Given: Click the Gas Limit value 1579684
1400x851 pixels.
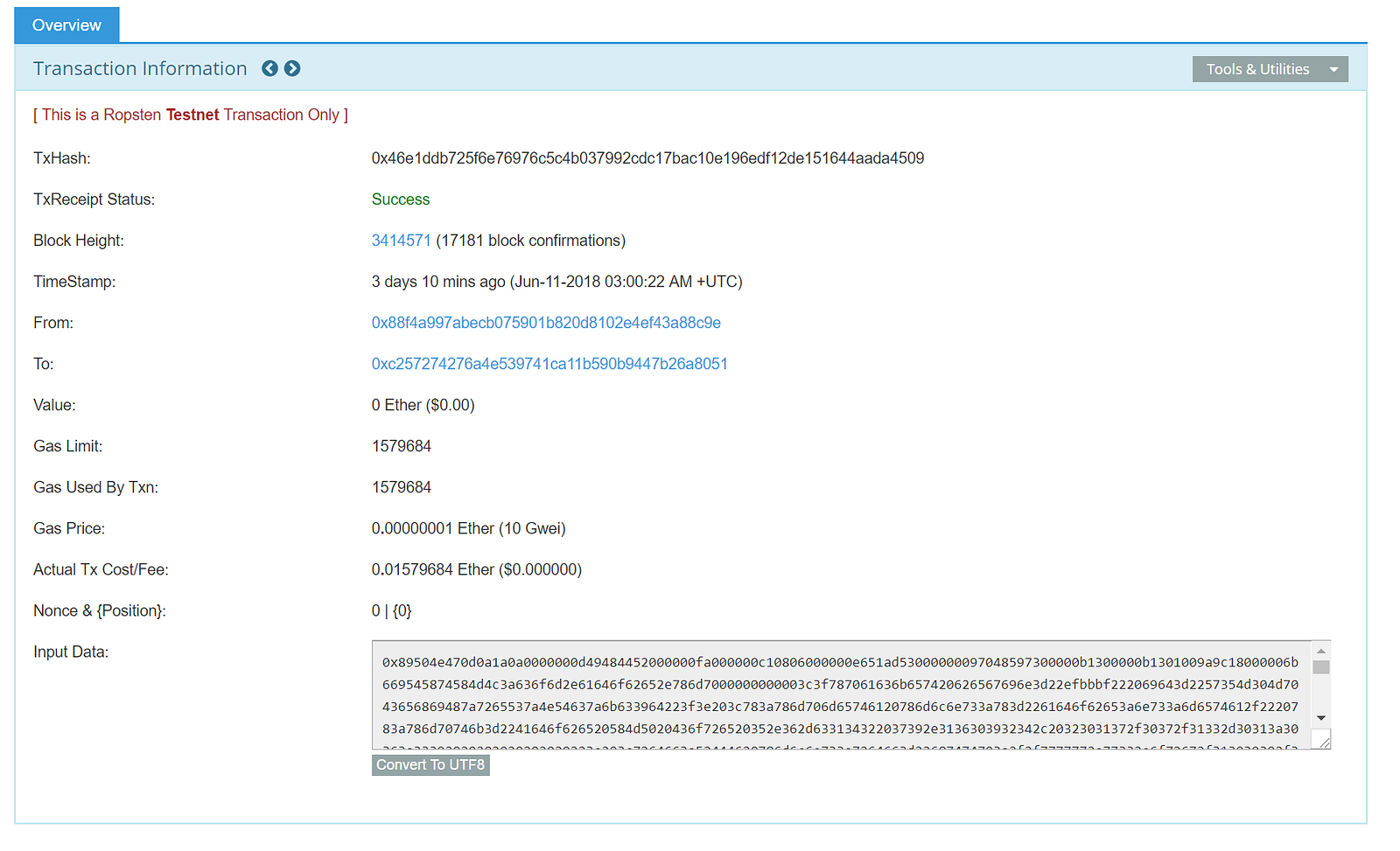Looking at the screenshot, I should coord(402,446).
